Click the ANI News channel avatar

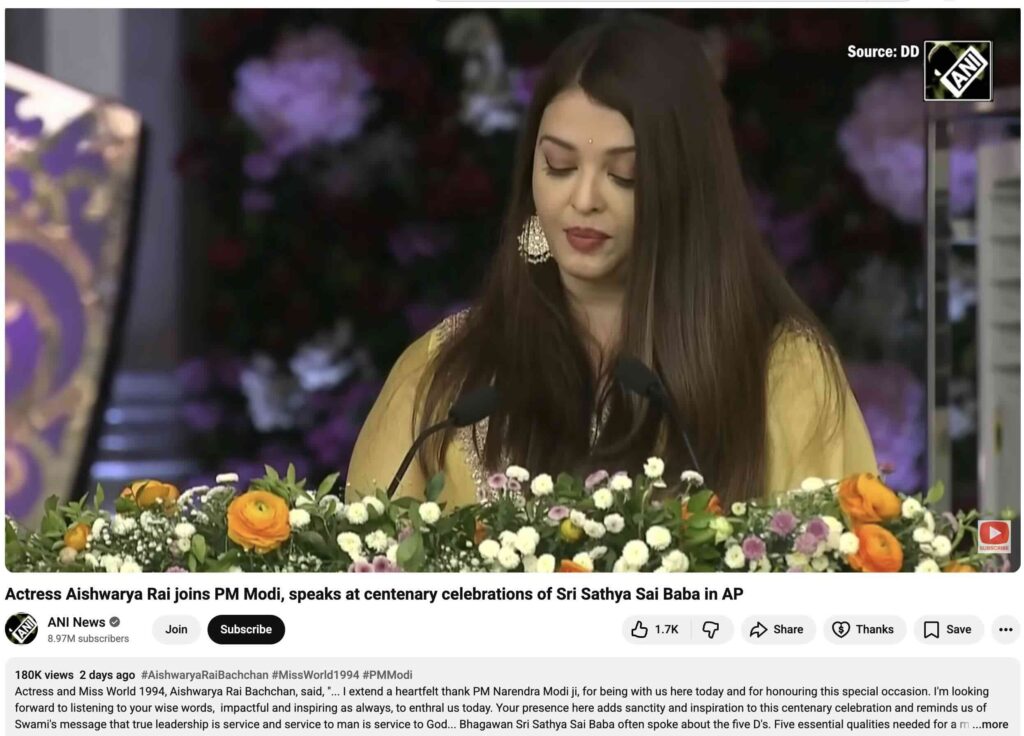click(x=22, y=629)
